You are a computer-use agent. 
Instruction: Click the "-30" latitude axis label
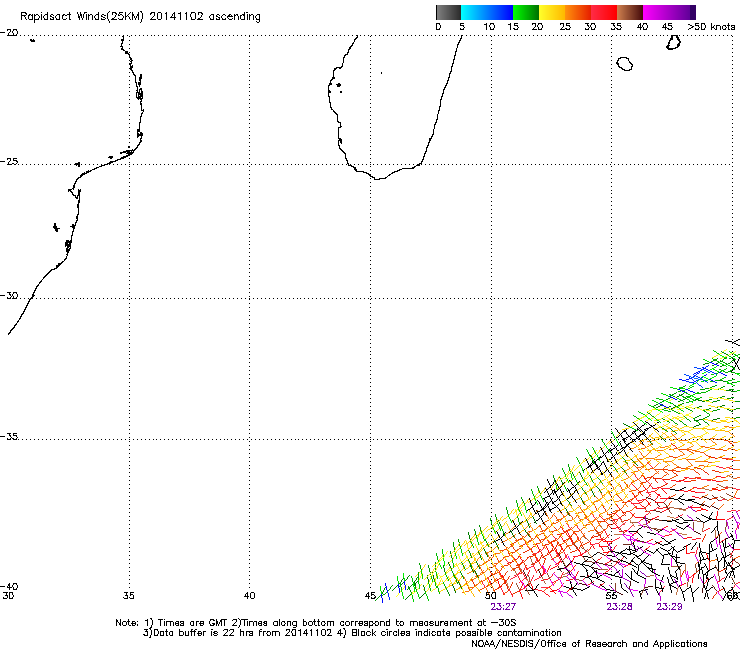[9, 295]
